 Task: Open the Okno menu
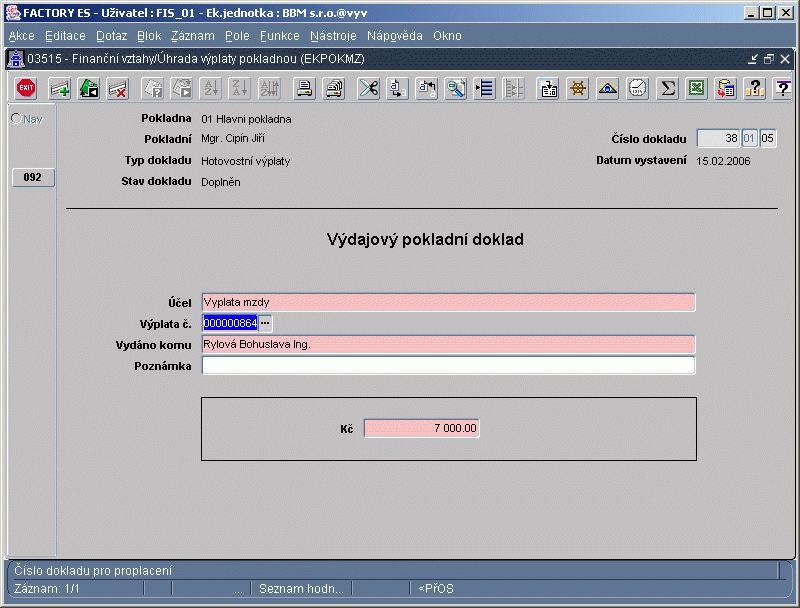(x=447, y=36)
